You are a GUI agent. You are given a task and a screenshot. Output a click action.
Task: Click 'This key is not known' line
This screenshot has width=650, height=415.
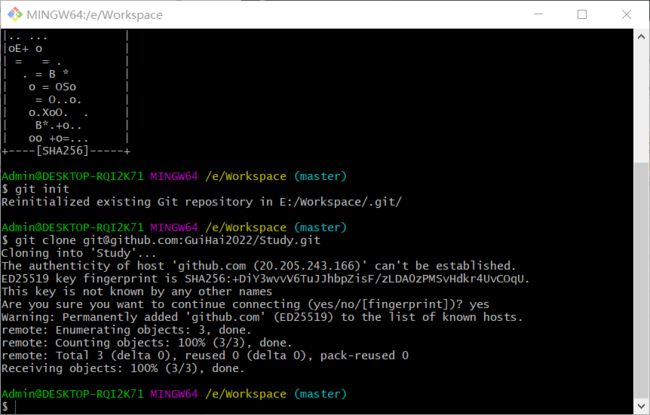pos(137,291)
